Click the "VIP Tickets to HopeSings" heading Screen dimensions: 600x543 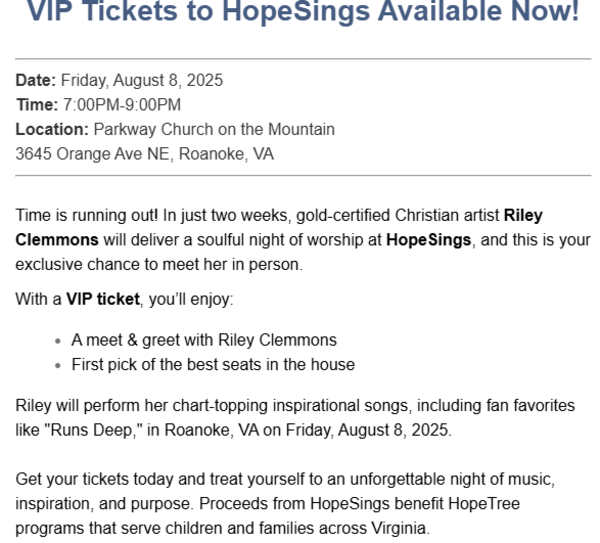(303, 11)
